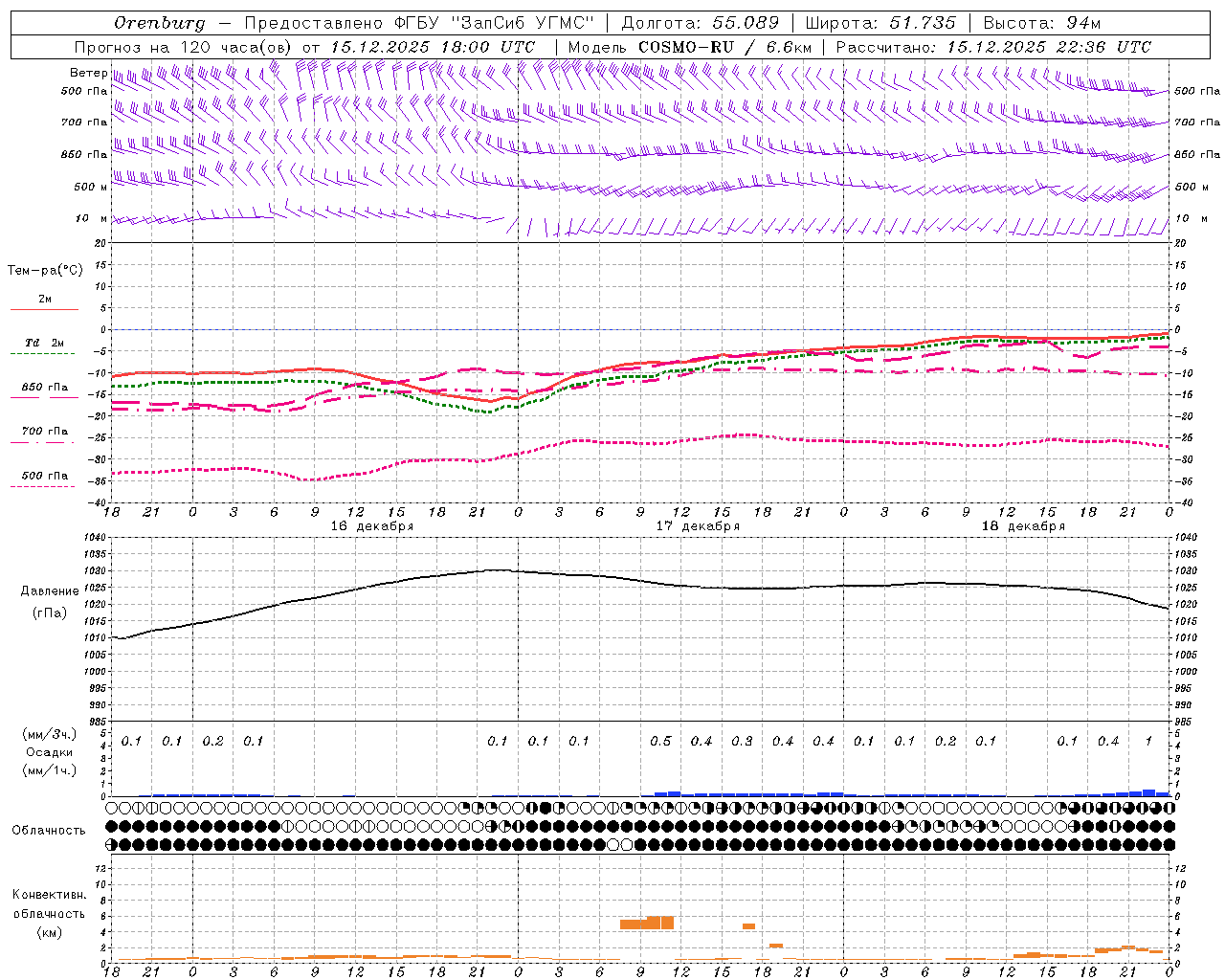The width and height of the screenshot is (1225, 980).
Task: Click the '0.5' three-hour precipitation value
Action: click(x=660, y=742)
